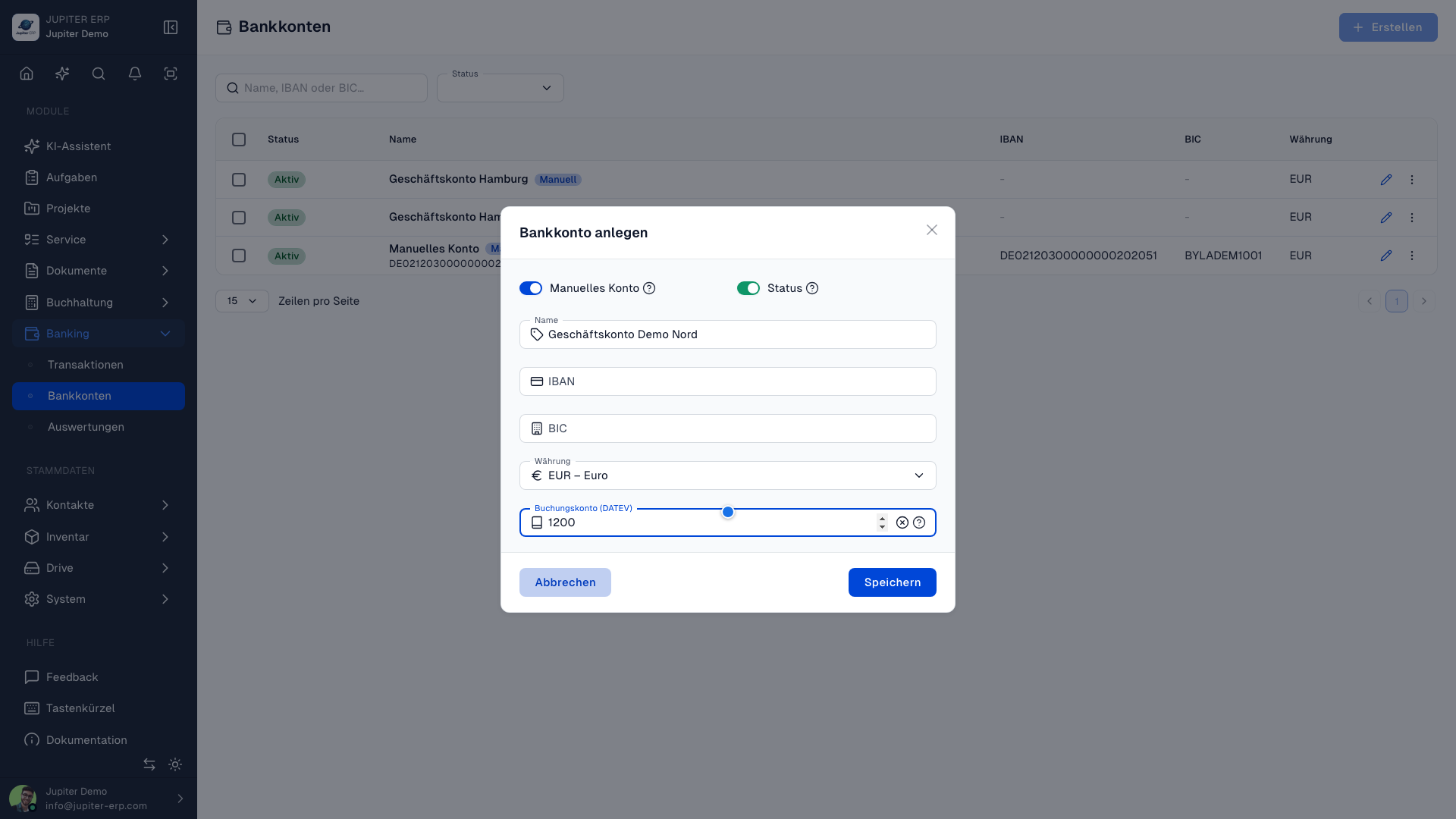
Task: Open help icon in Buchungskonto field
Action: [919, 522]
